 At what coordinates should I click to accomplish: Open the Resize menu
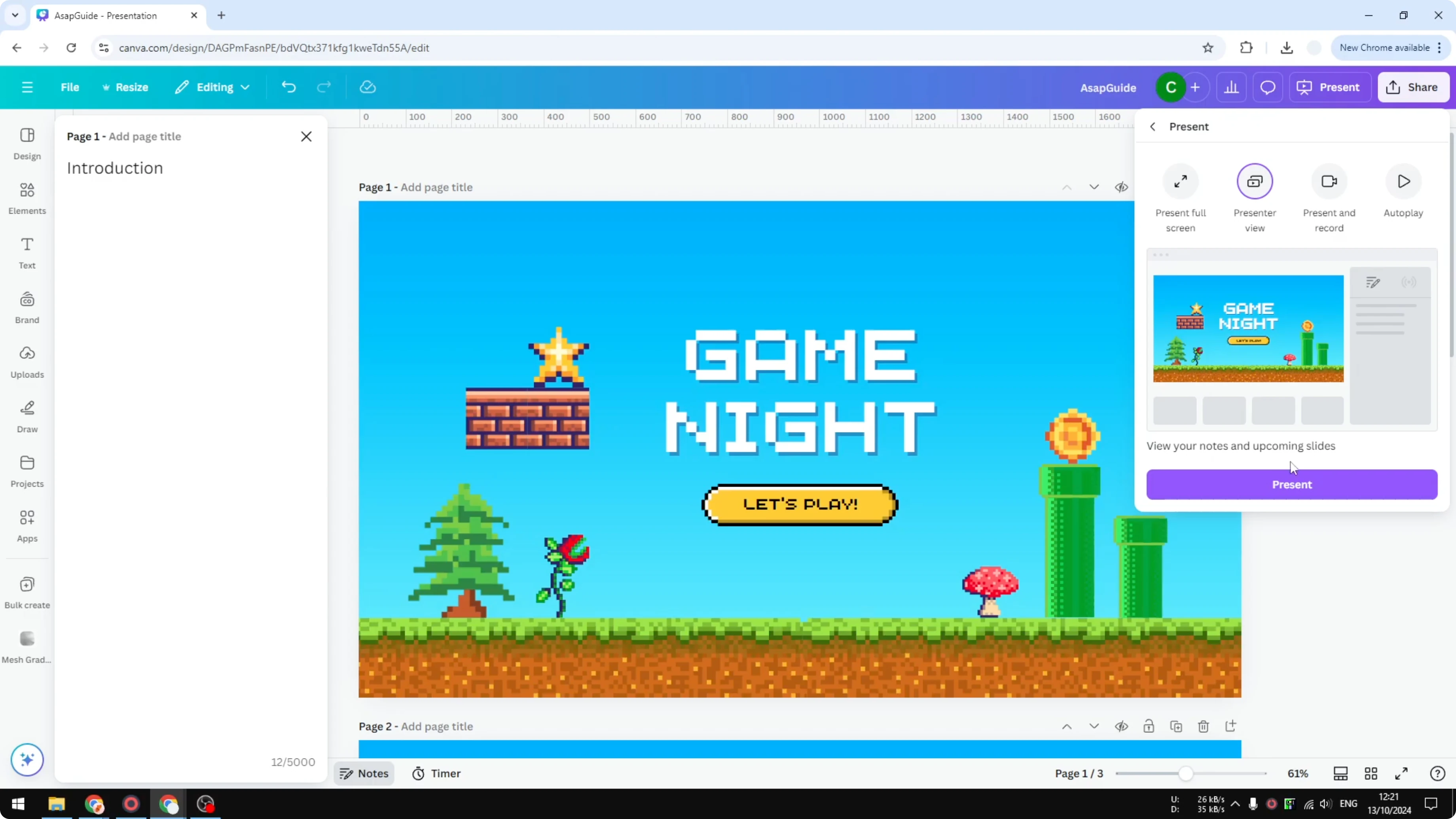click(125, 87)
